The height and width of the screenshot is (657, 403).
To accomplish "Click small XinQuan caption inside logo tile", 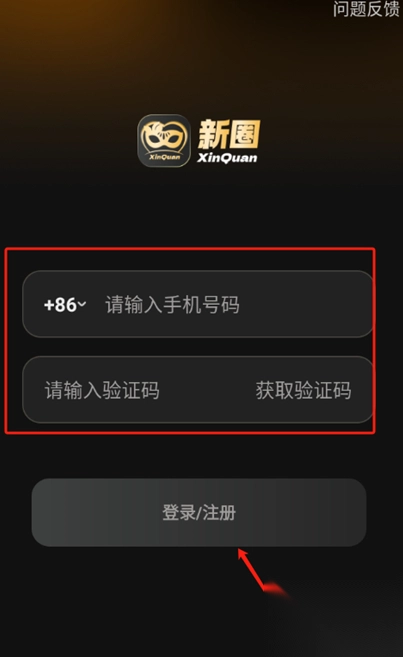I will (x=164, y=157).
